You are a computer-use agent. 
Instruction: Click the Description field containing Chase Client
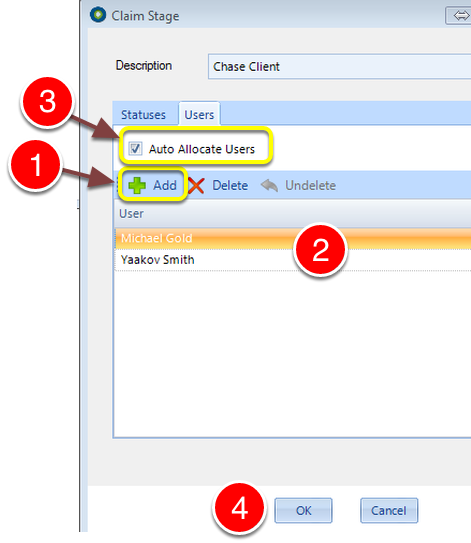pyautogui.click(x=339, y=66)
